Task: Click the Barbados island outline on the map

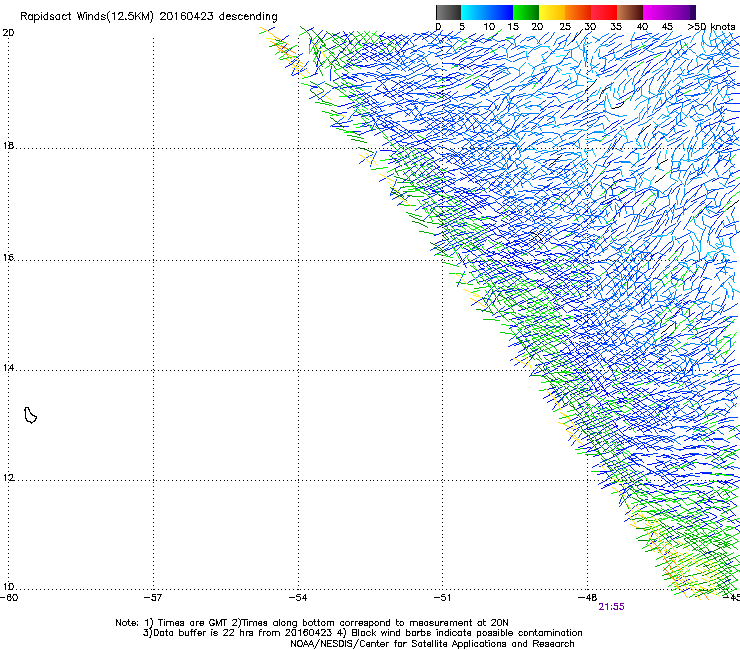Action: pyautogui.click(x=30, y=415)
